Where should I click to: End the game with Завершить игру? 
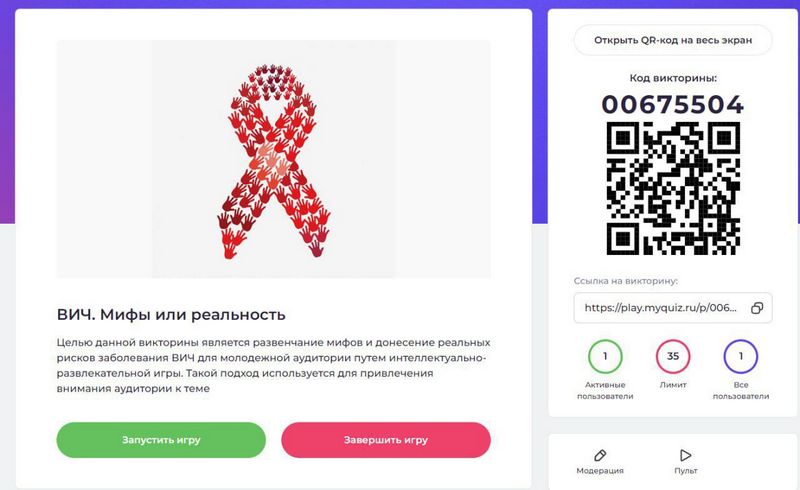pyautogui.click(x=386, y=439)
